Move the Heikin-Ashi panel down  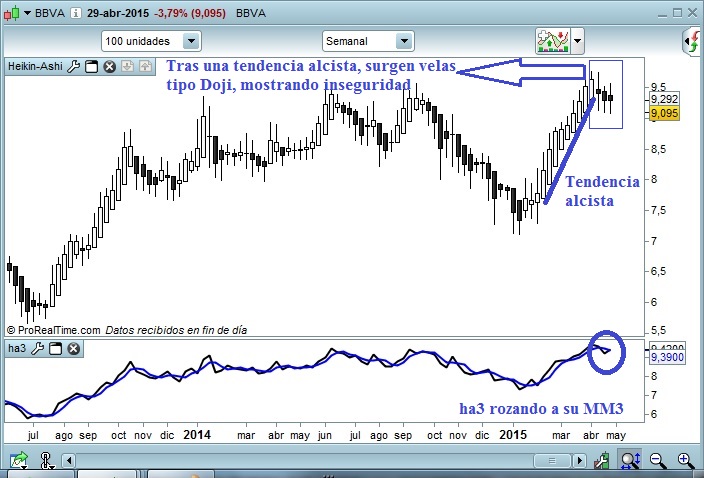[128, 66]
